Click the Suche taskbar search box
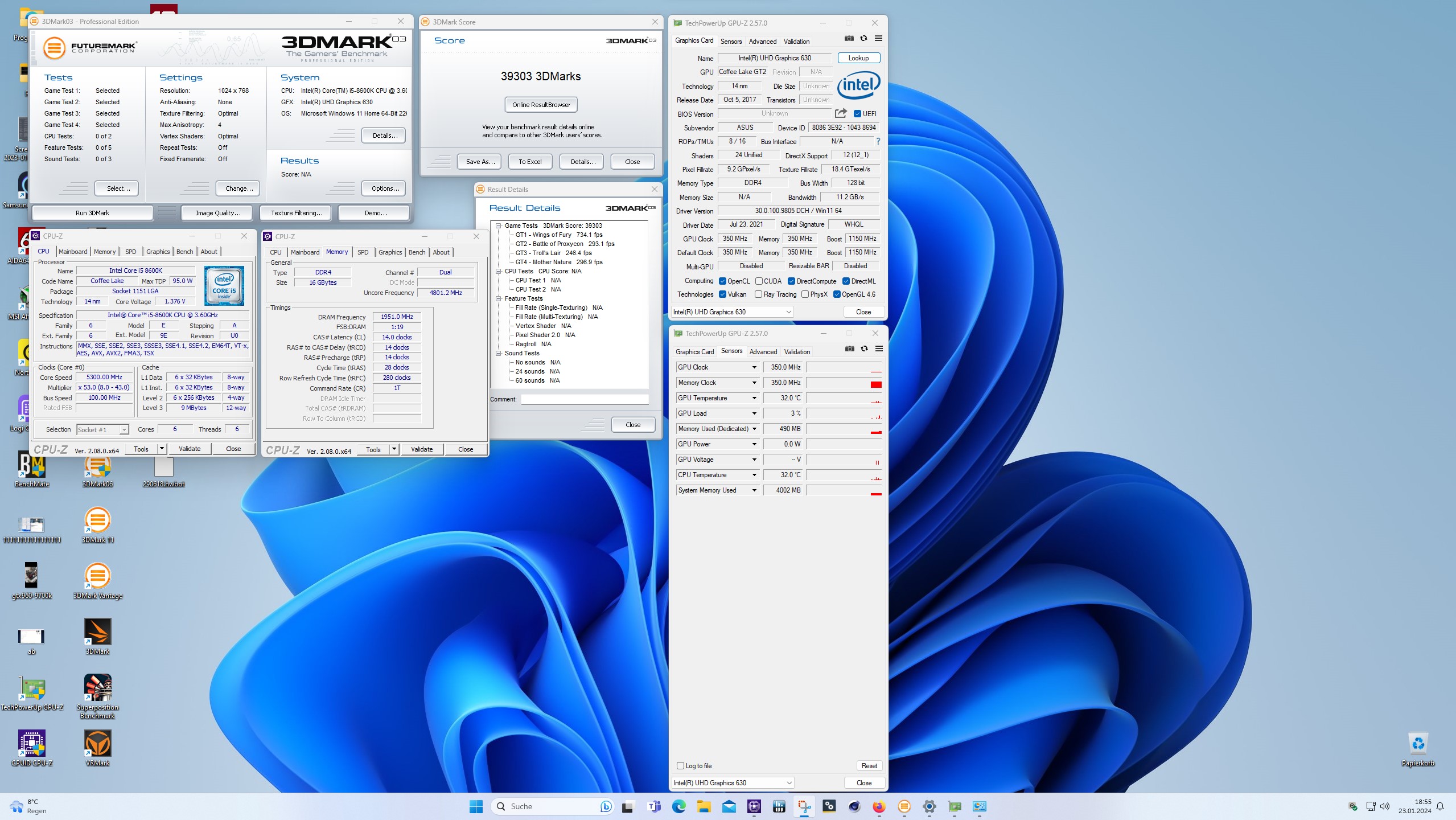Viewport: 1456px width, 820px height. [552, 806]
